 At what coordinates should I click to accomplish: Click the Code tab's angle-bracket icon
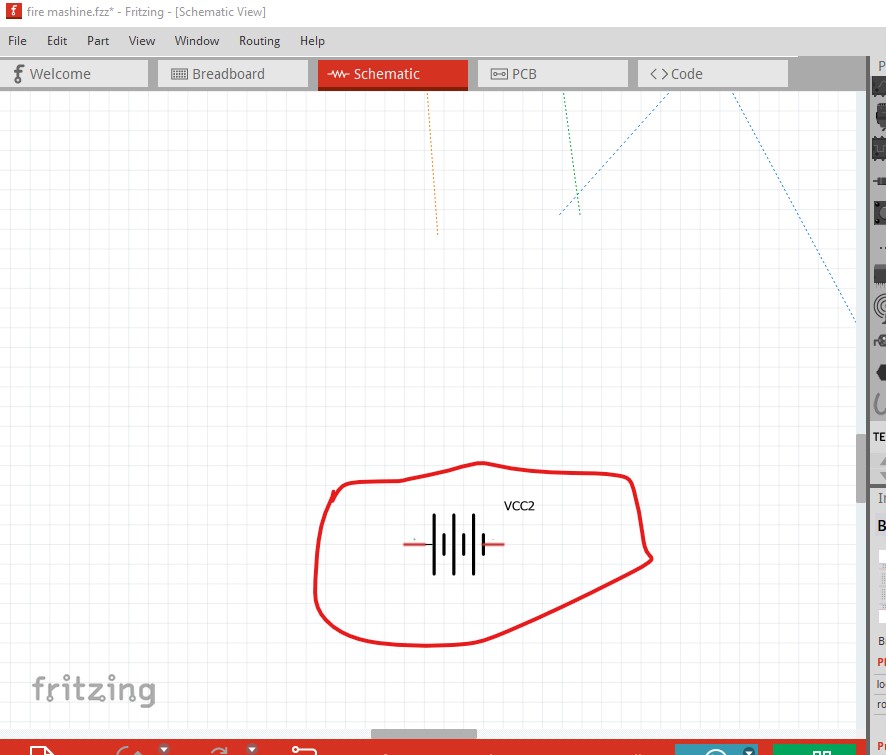659,74
